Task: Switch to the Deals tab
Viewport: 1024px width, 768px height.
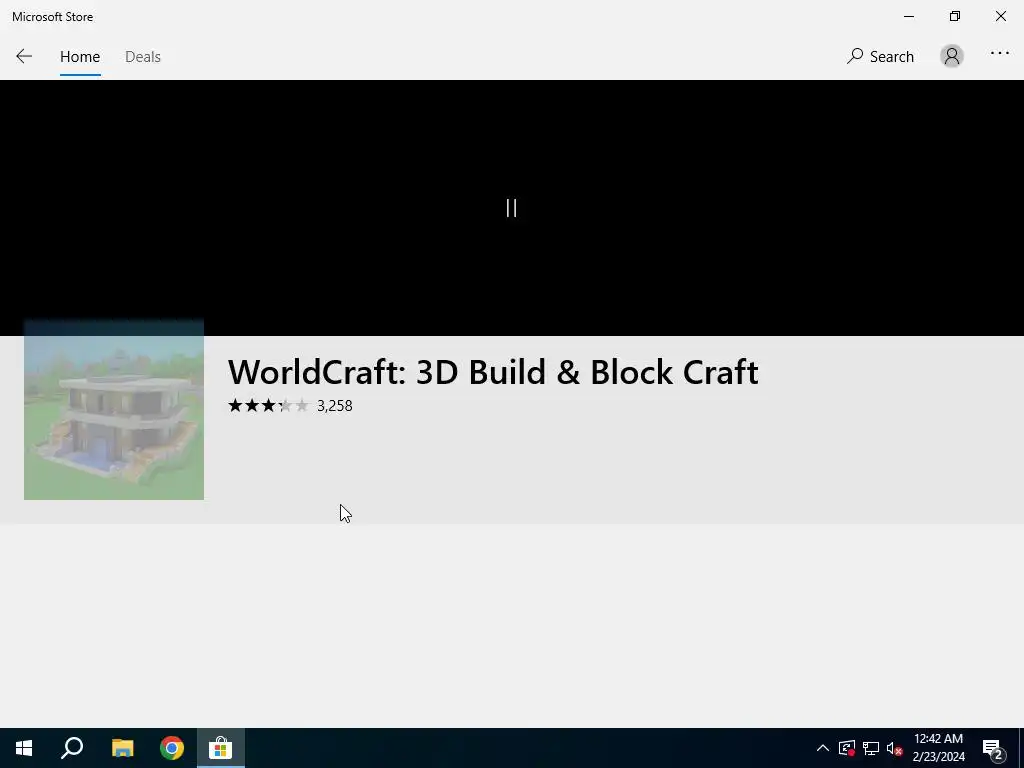Action: (x=142, y=57)
